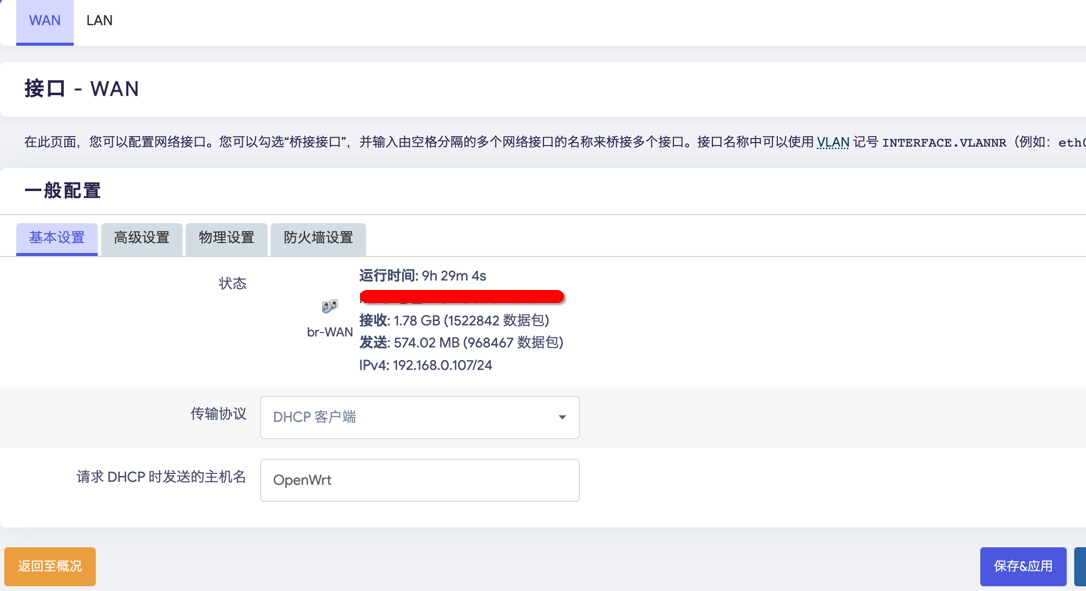
Task: Click the partially visible blue button beside 保存&应用
Action: point(1080,566)
